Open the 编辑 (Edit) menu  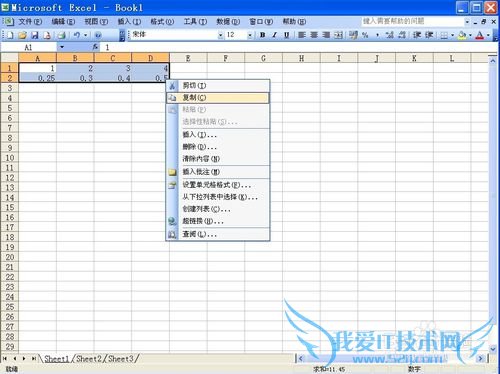63,22
